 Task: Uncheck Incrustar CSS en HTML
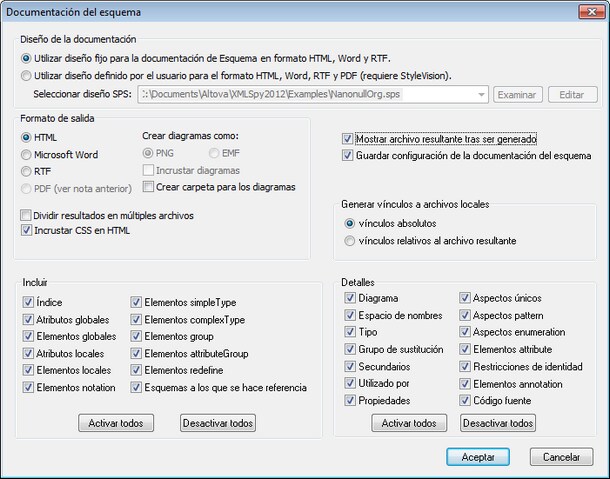pos(26,230)
